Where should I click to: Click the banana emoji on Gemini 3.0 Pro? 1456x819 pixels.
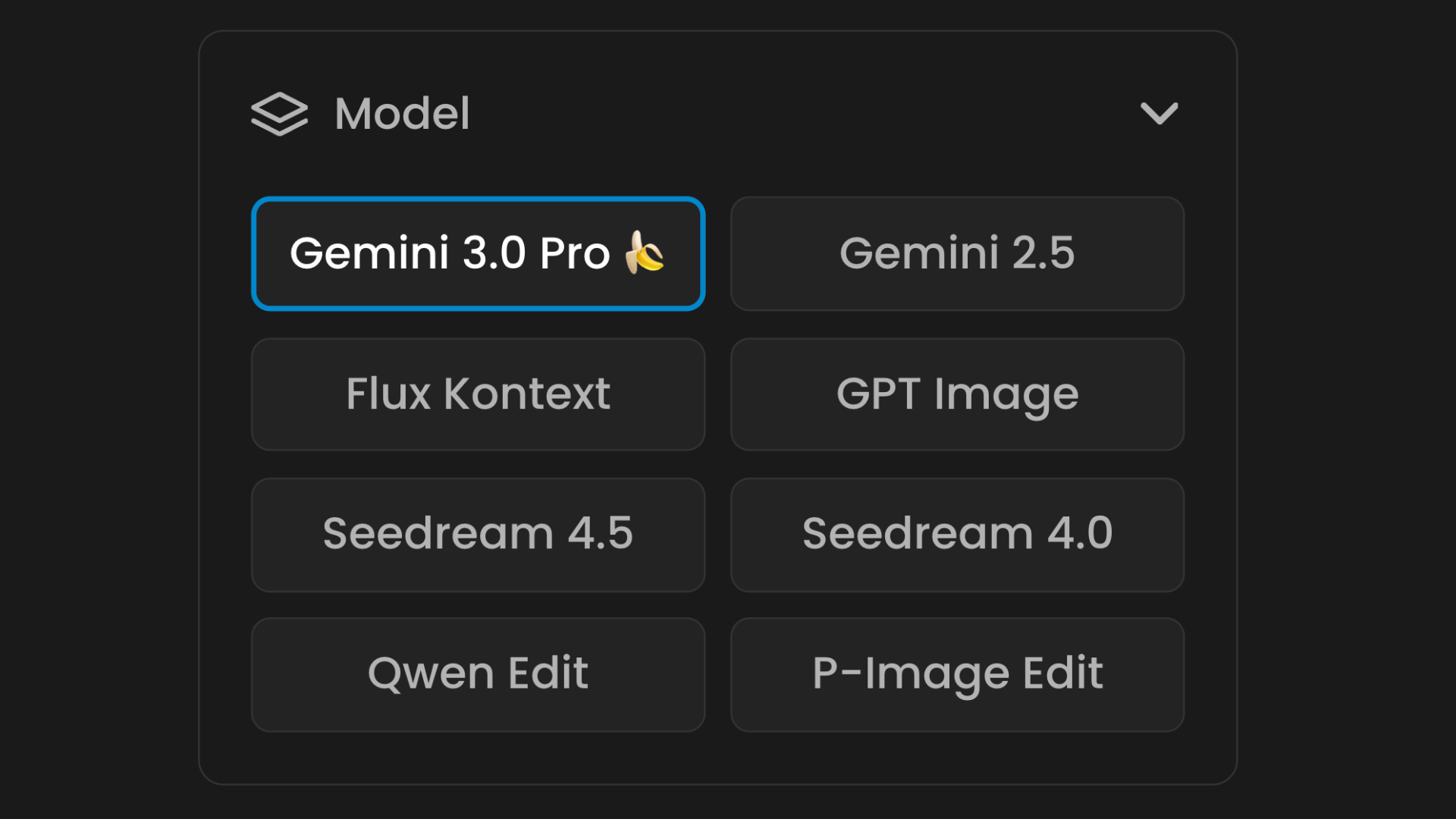coord(645,253)
